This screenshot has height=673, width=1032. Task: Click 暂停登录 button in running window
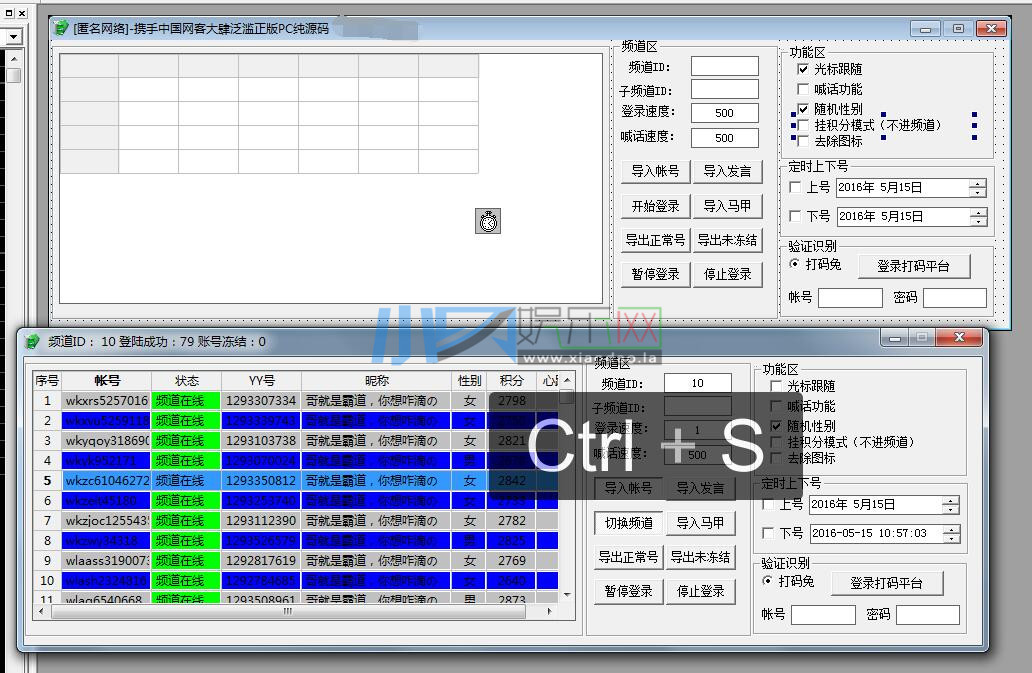point(629,591)
